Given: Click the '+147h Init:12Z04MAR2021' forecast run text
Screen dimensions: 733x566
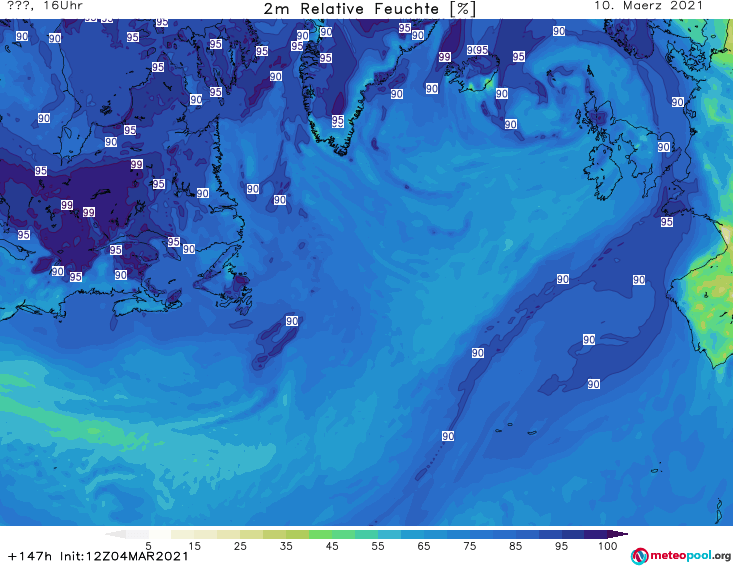Looking at the screenshot, I should [98, 556].
